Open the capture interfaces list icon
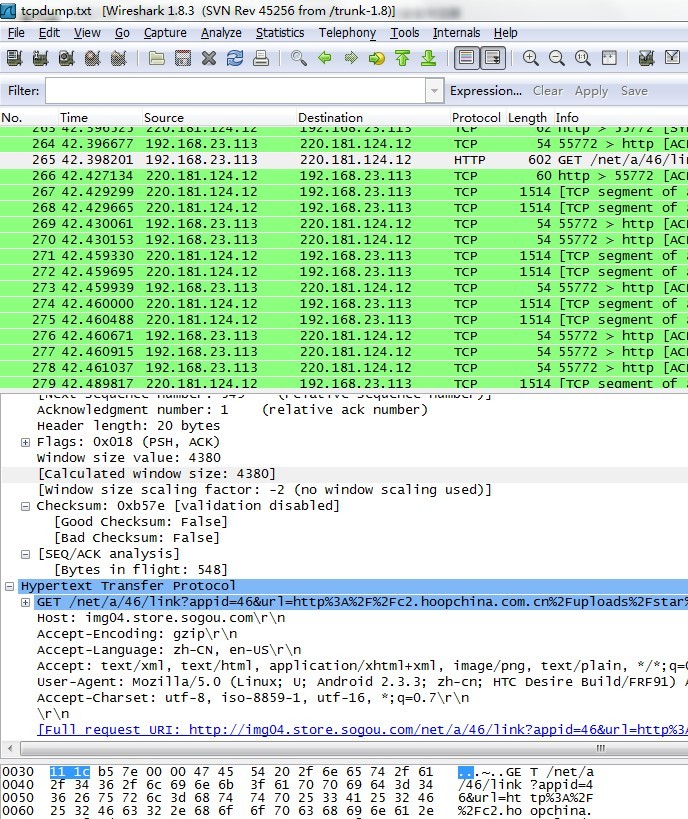 [15, 58]
